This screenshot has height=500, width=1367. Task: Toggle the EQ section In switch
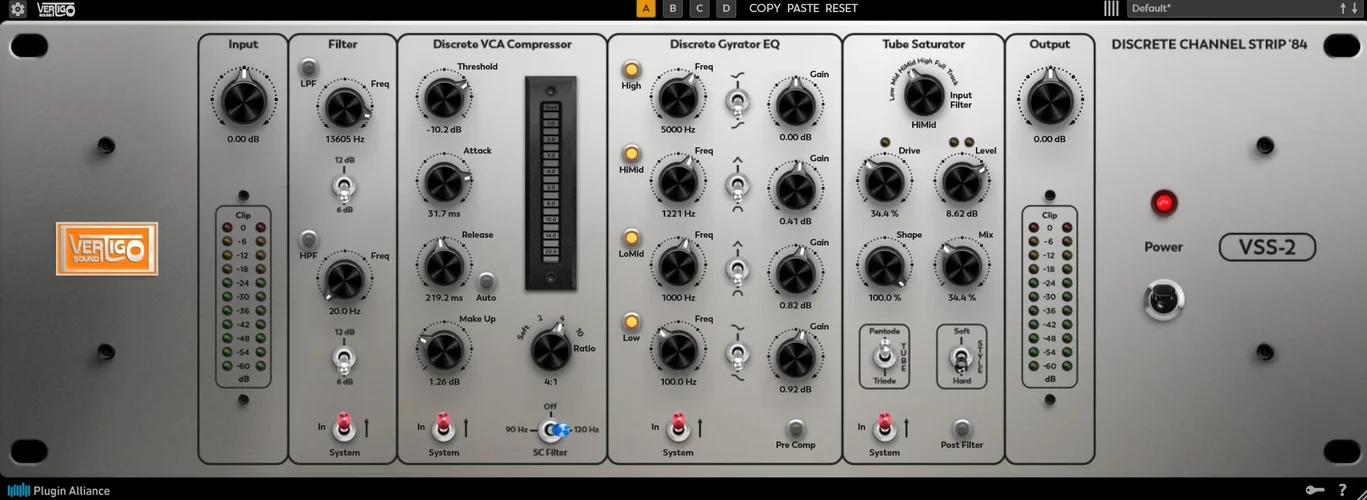677,427
